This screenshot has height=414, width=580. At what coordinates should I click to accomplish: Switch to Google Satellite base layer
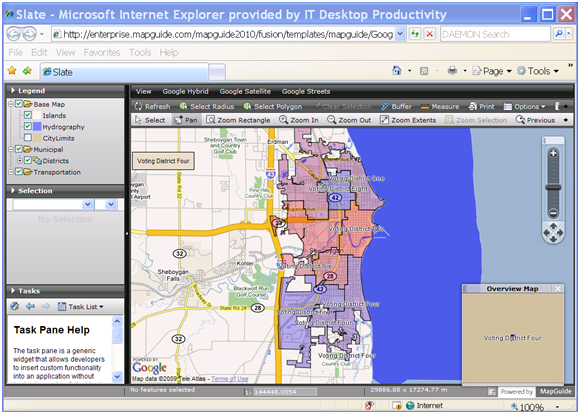[x=245, y=91]
